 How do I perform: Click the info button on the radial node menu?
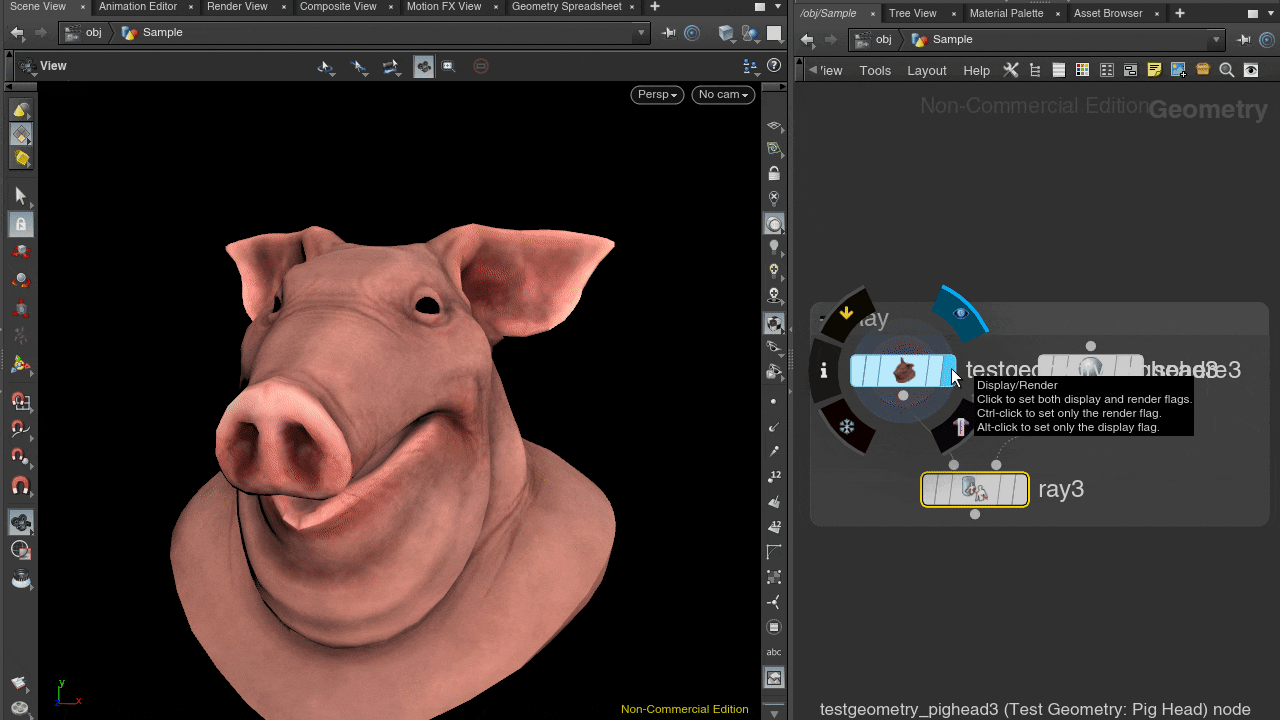tap(824, 371)
